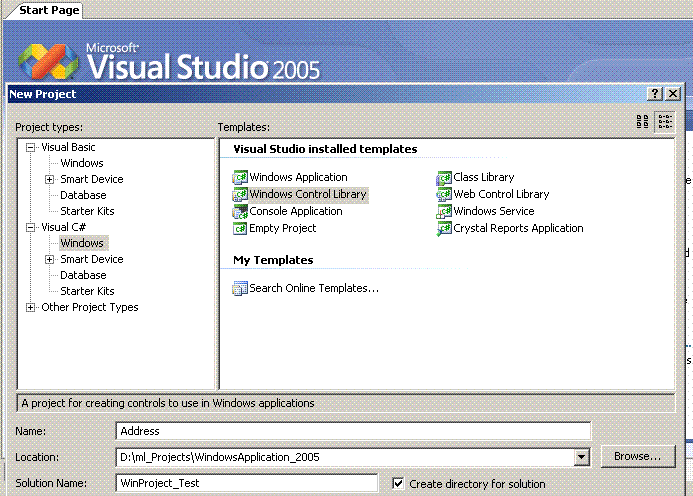Image resolution: width=693 pixels, height=496 pixels.
Task: Choose the Windows Service text
Action: point(494,211)
